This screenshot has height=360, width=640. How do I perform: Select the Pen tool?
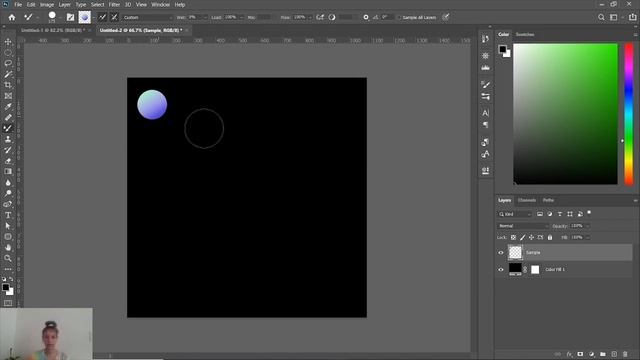coord(8,204)
